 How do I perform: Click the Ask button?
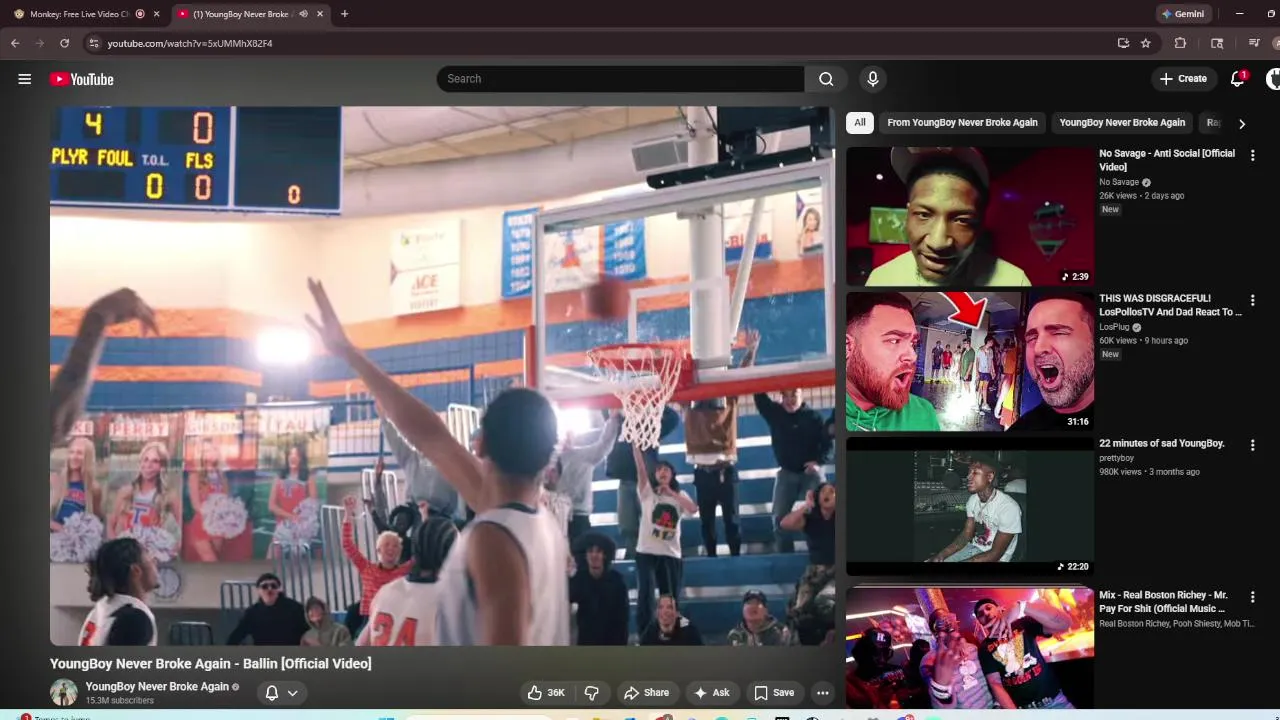click(x=711, y=692)
